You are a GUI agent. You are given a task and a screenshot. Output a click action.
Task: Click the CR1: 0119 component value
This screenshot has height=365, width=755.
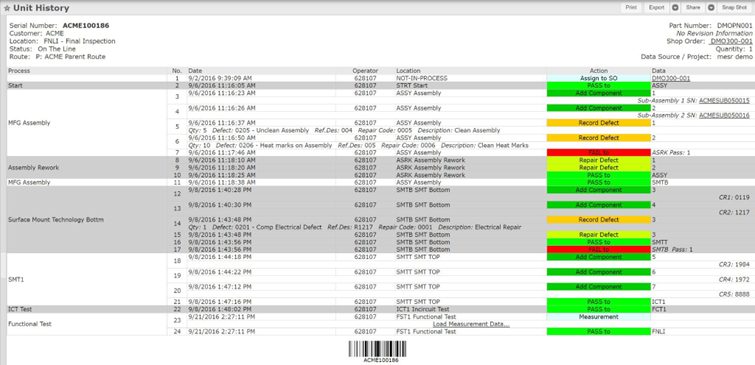[x=734, y=197]
